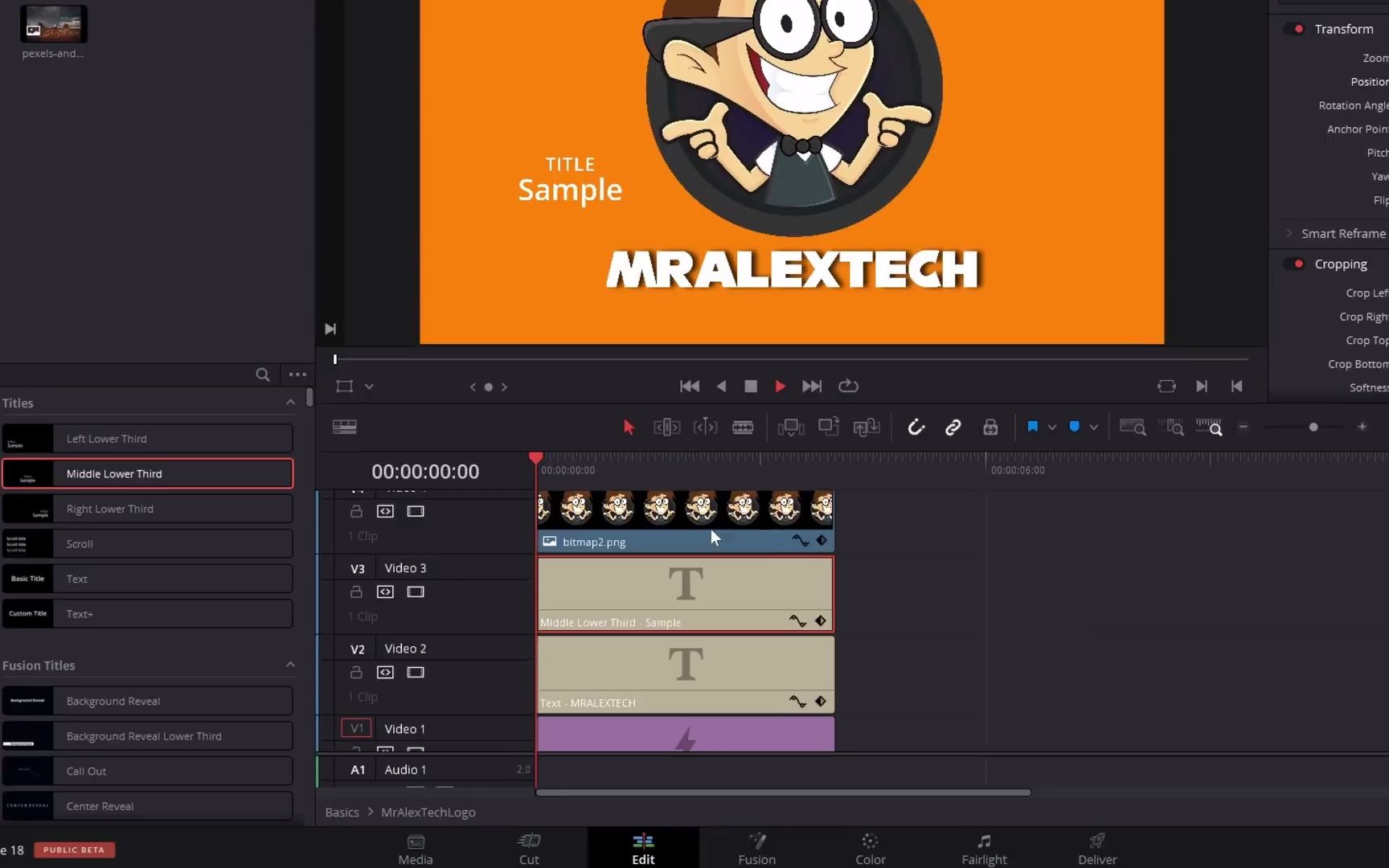Click the Custom Zoom icon

(1209, 428)
